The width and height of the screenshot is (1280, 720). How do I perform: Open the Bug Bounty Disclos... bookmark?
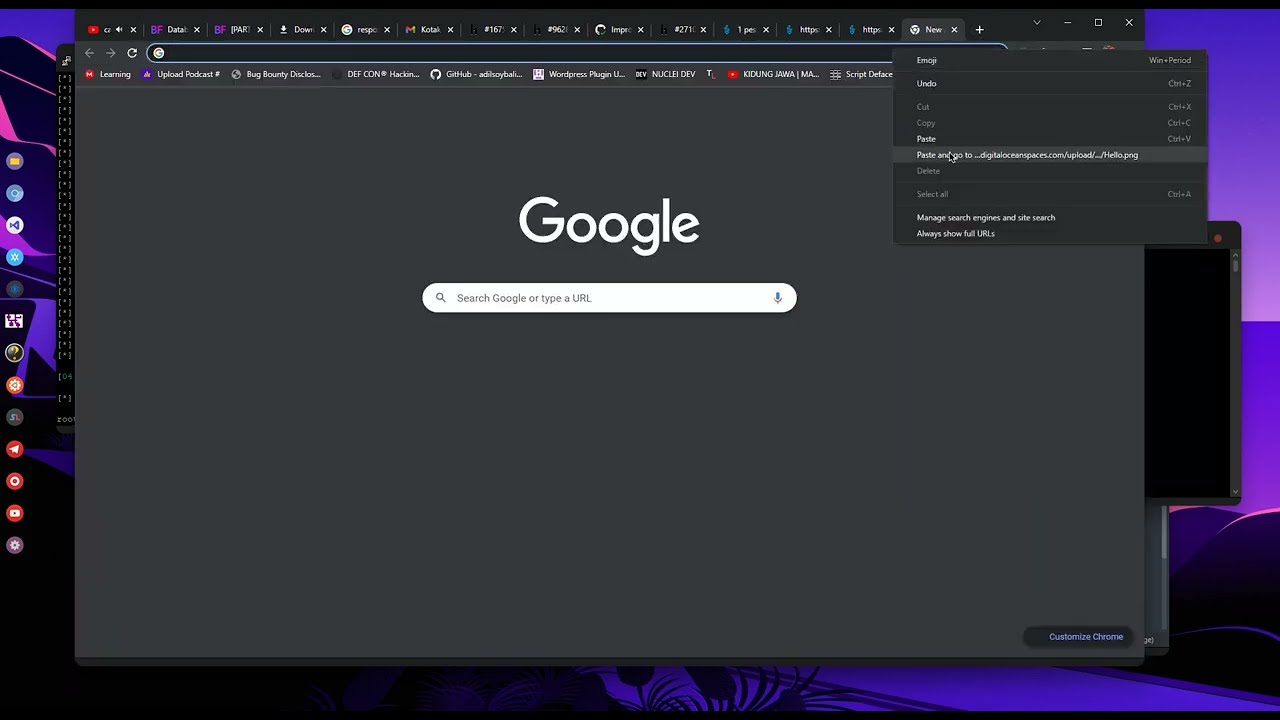[x=276, y=74]
